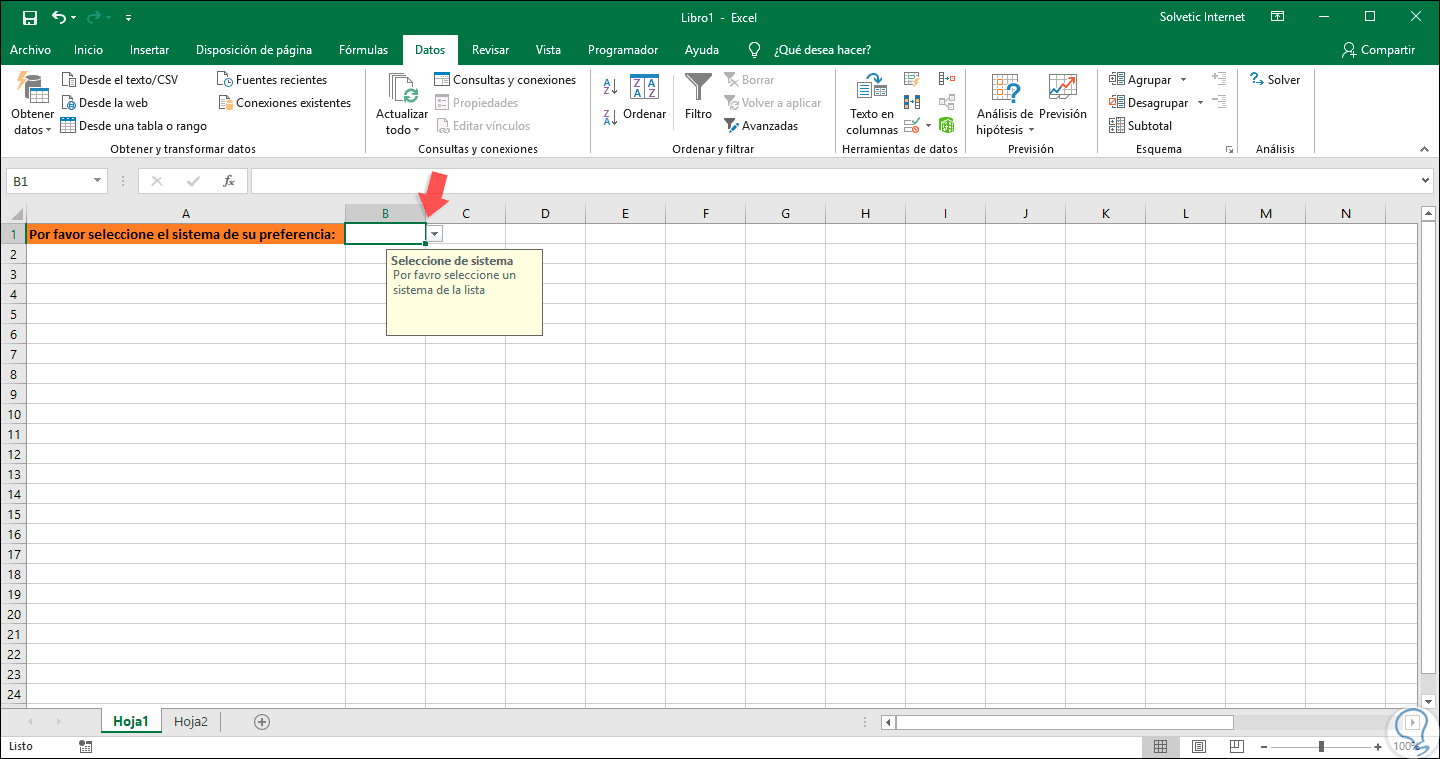Save the workbook from the quick access toolbar
Viewport: 1440px width, 759px height.
coord(29,17)
